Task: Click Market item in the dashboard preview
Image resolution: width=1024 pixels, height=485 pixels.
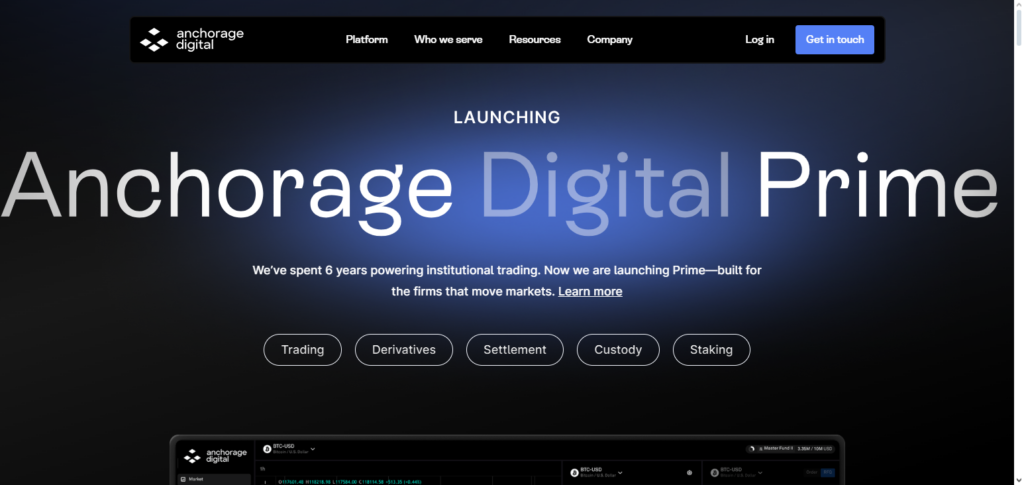Action: click(214, 479)
